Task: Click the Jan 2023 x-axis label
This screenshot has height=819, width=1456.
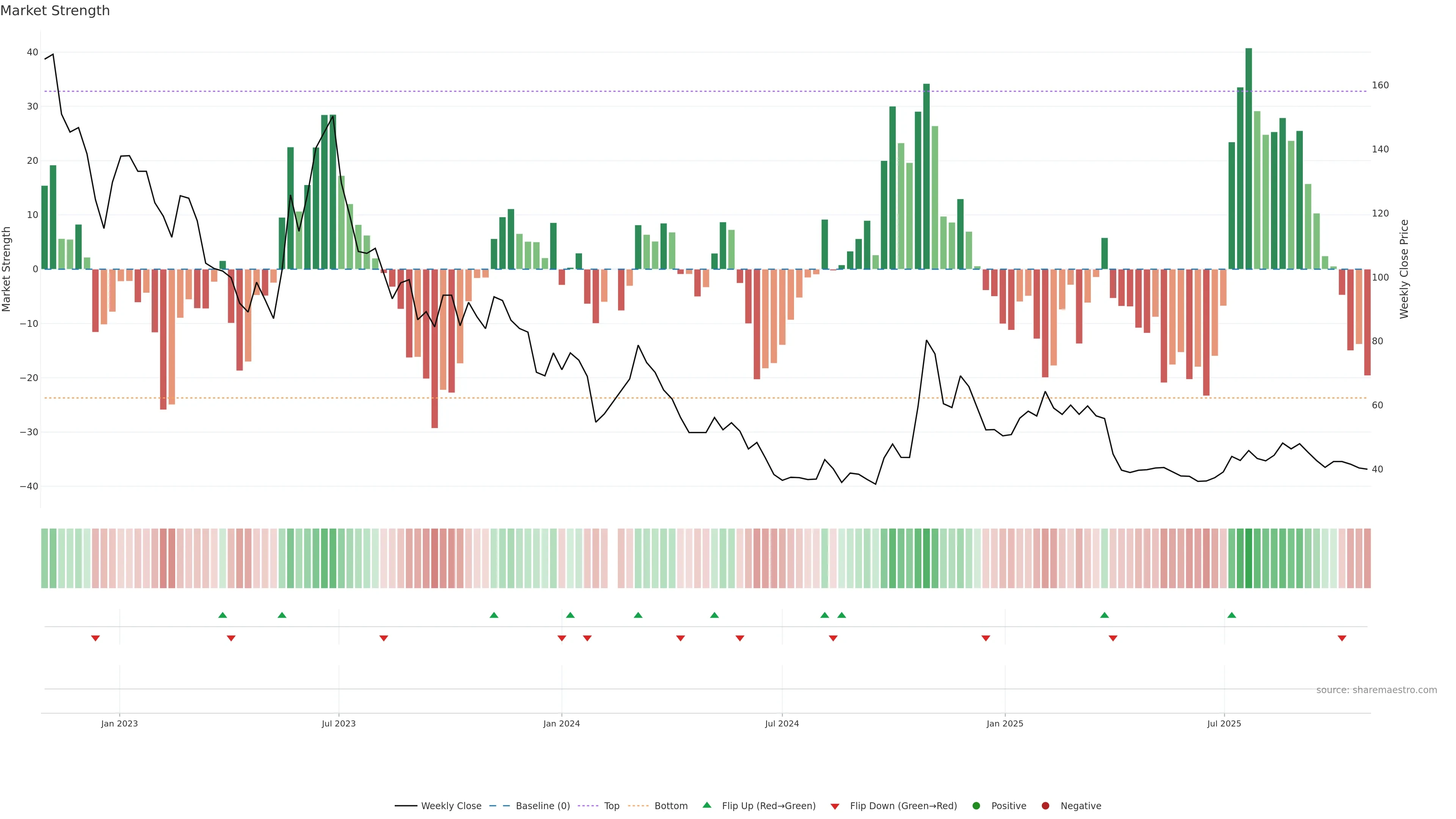Action: tap(119, 723)
